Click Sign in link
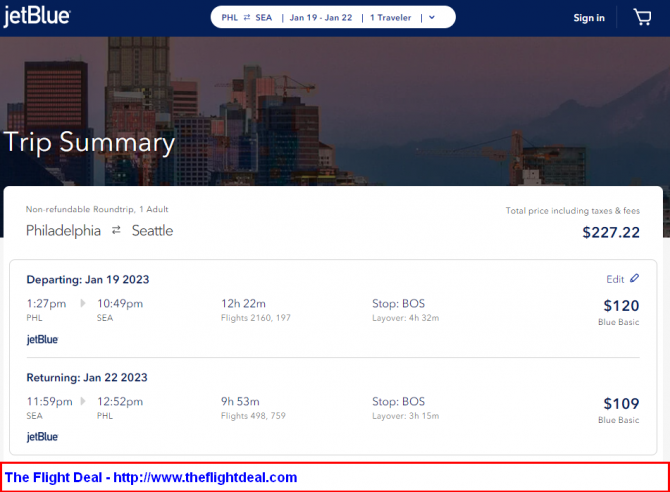 click(589, 18)
